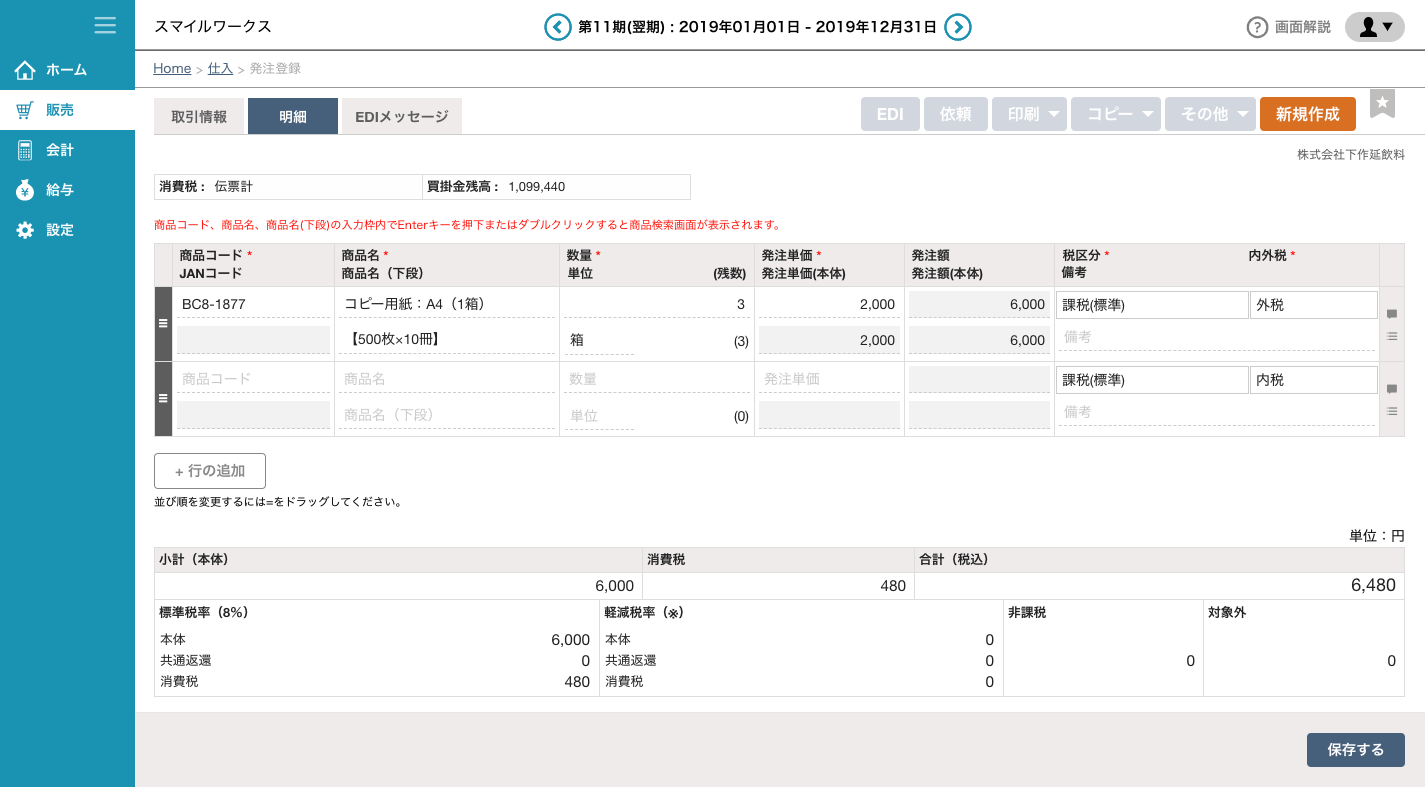Click the Home breadcrumb link
Screen dimensions: 1425x787
(x=172, y=68)
